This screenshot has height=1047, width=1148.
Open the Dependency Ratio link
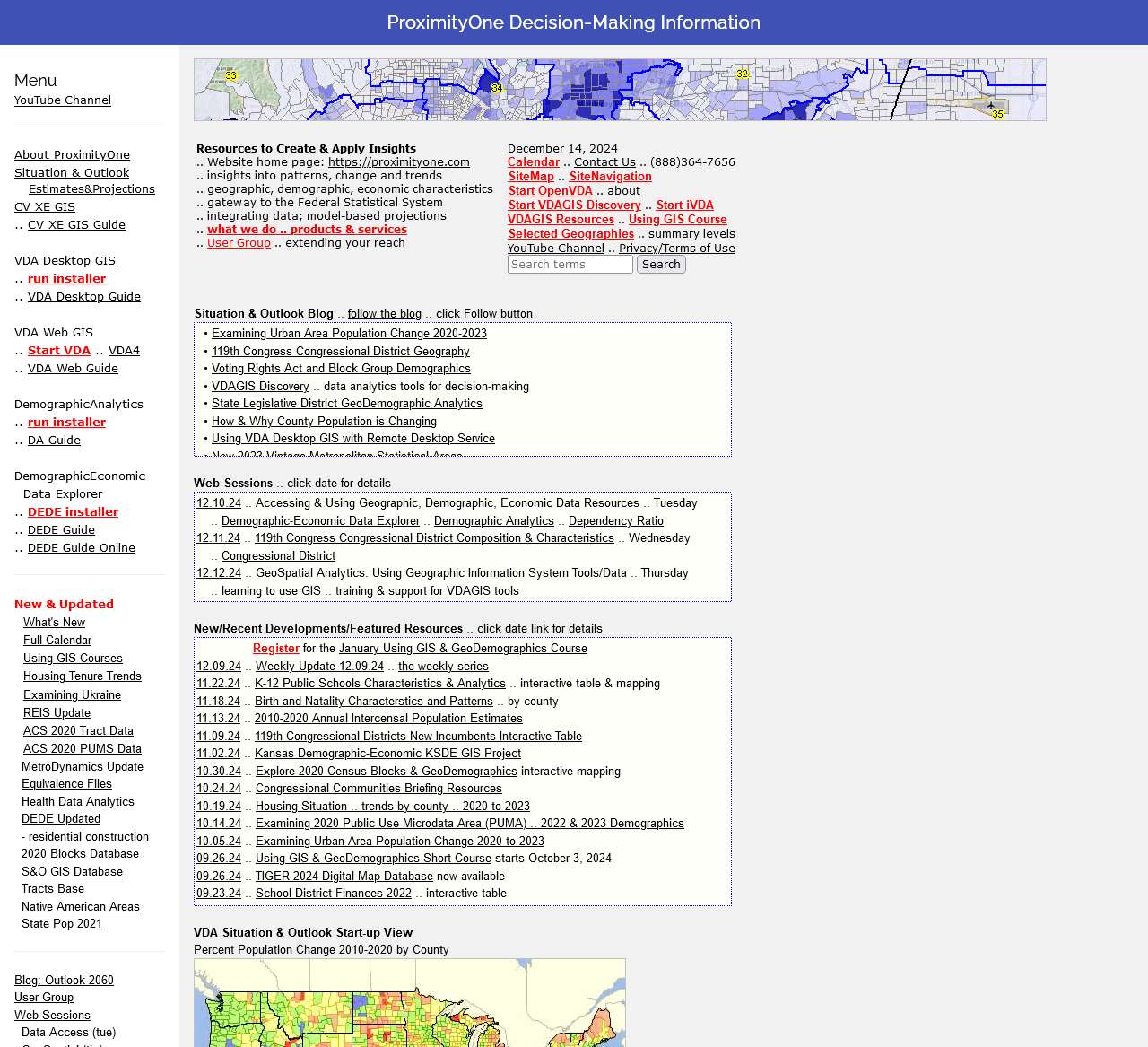(616, 521)
